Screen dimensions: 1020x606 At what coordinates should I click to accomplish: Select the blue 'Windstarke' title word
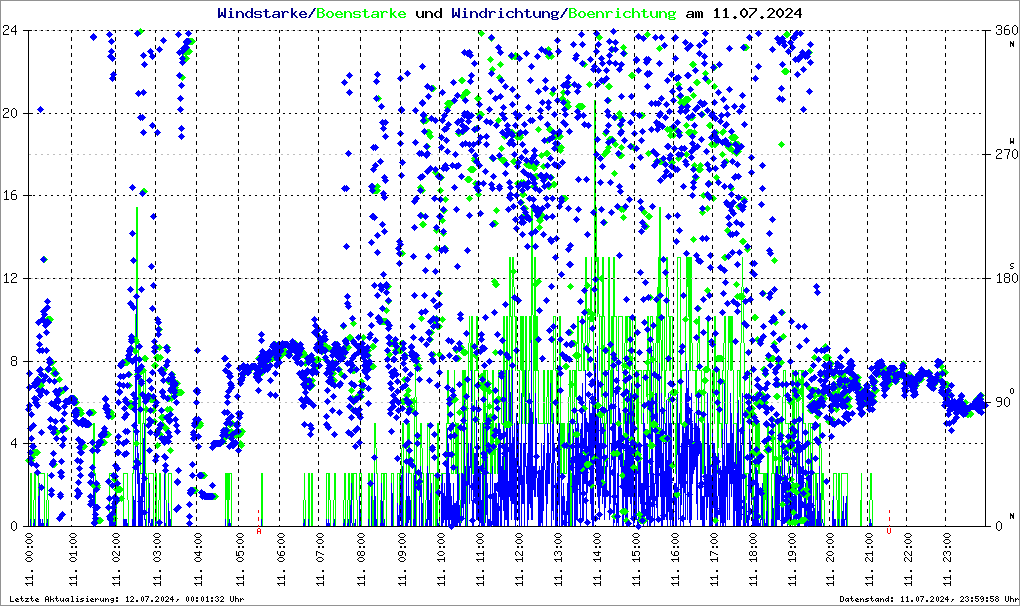click(x=262, y=13)
